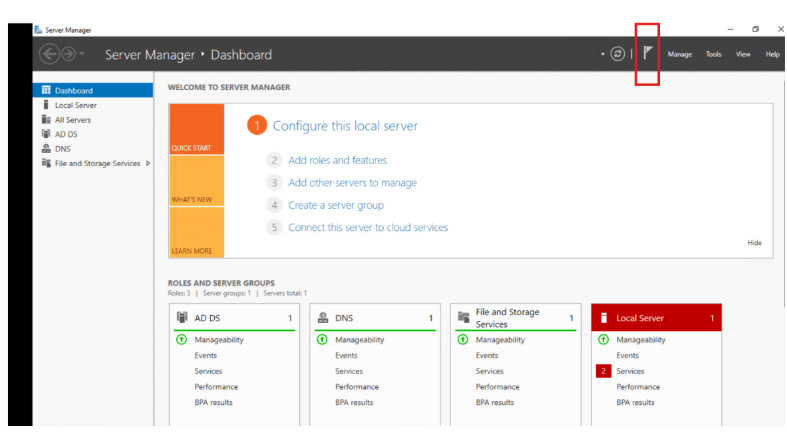Viewport: 787px width, 432px height.
Task: Click the back navigation arrow
Action: [49, 54]
